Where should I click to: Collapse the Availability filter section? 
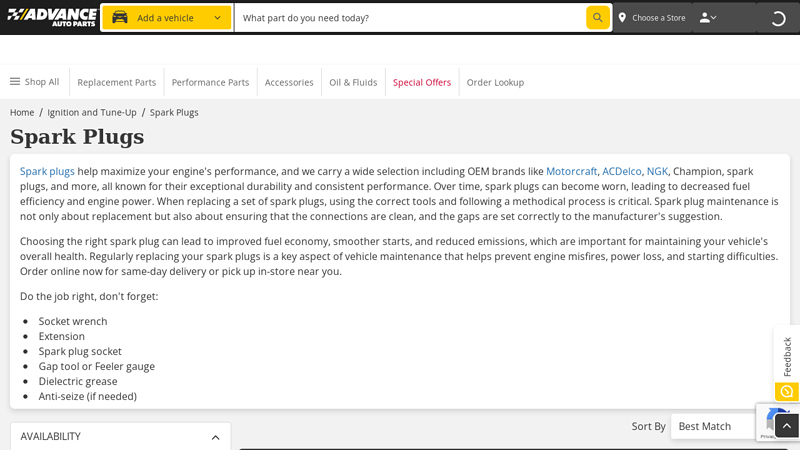pyautogui.click(x=215, y=437)
